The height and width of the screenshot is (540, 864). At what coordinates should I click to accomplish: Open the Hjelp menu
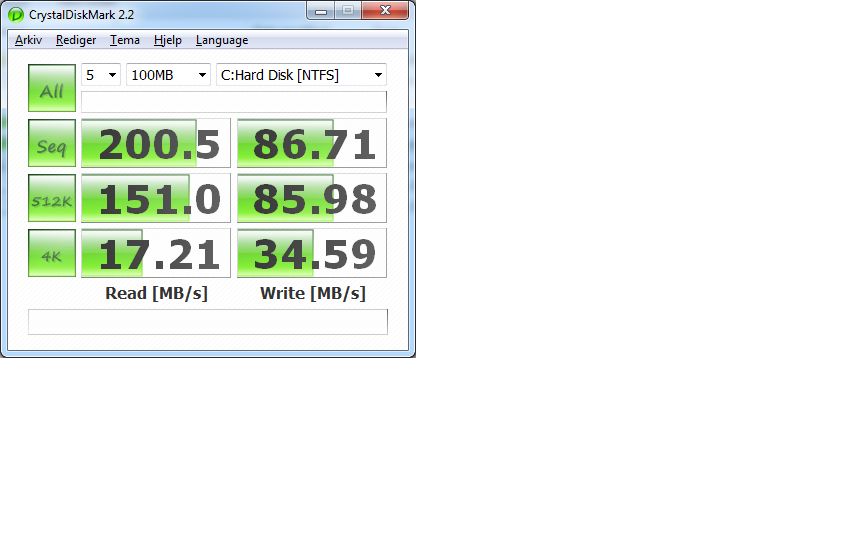point(168,40)
